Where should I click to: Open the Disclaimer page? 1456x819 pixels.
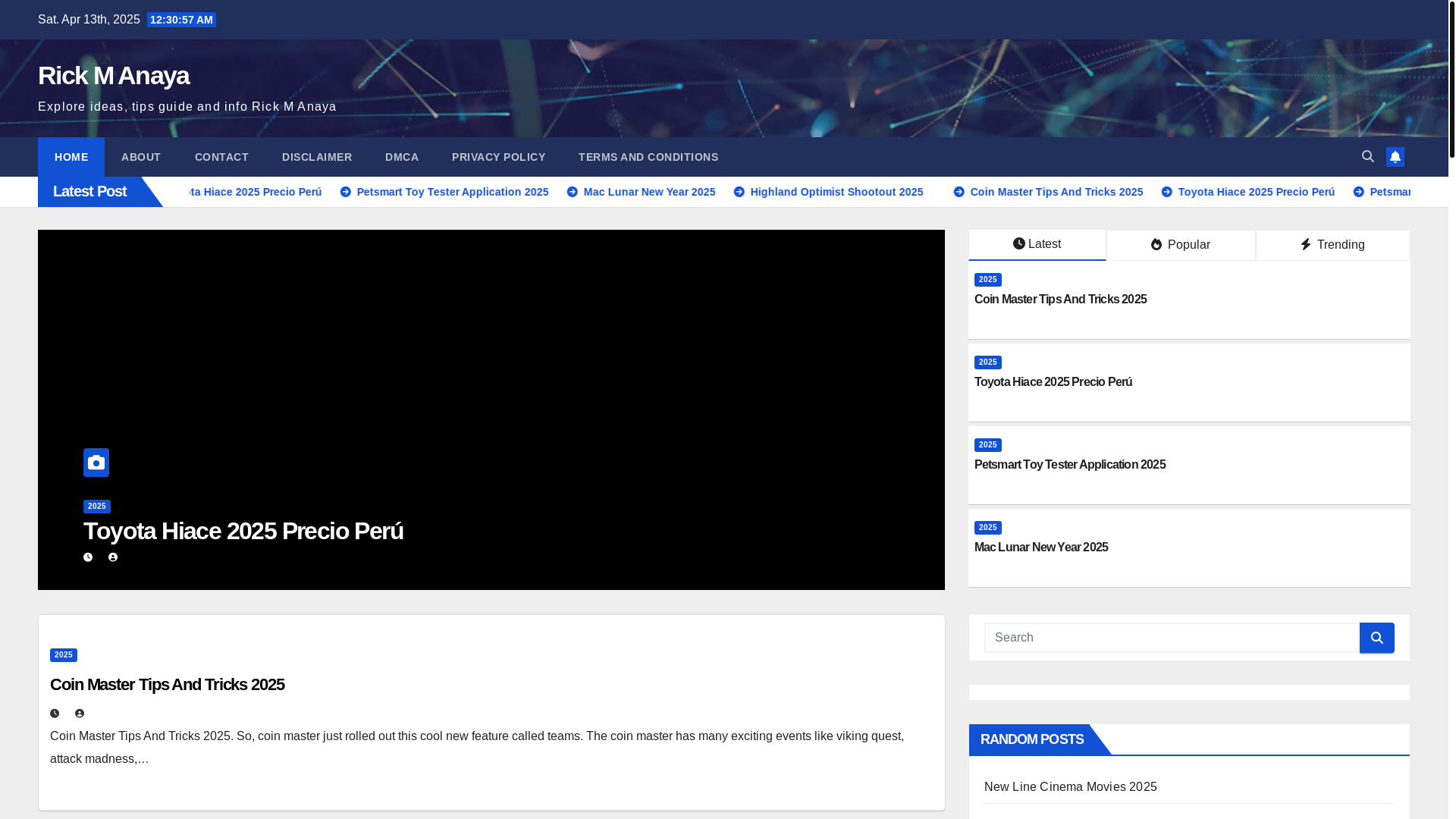coord(317,157)
